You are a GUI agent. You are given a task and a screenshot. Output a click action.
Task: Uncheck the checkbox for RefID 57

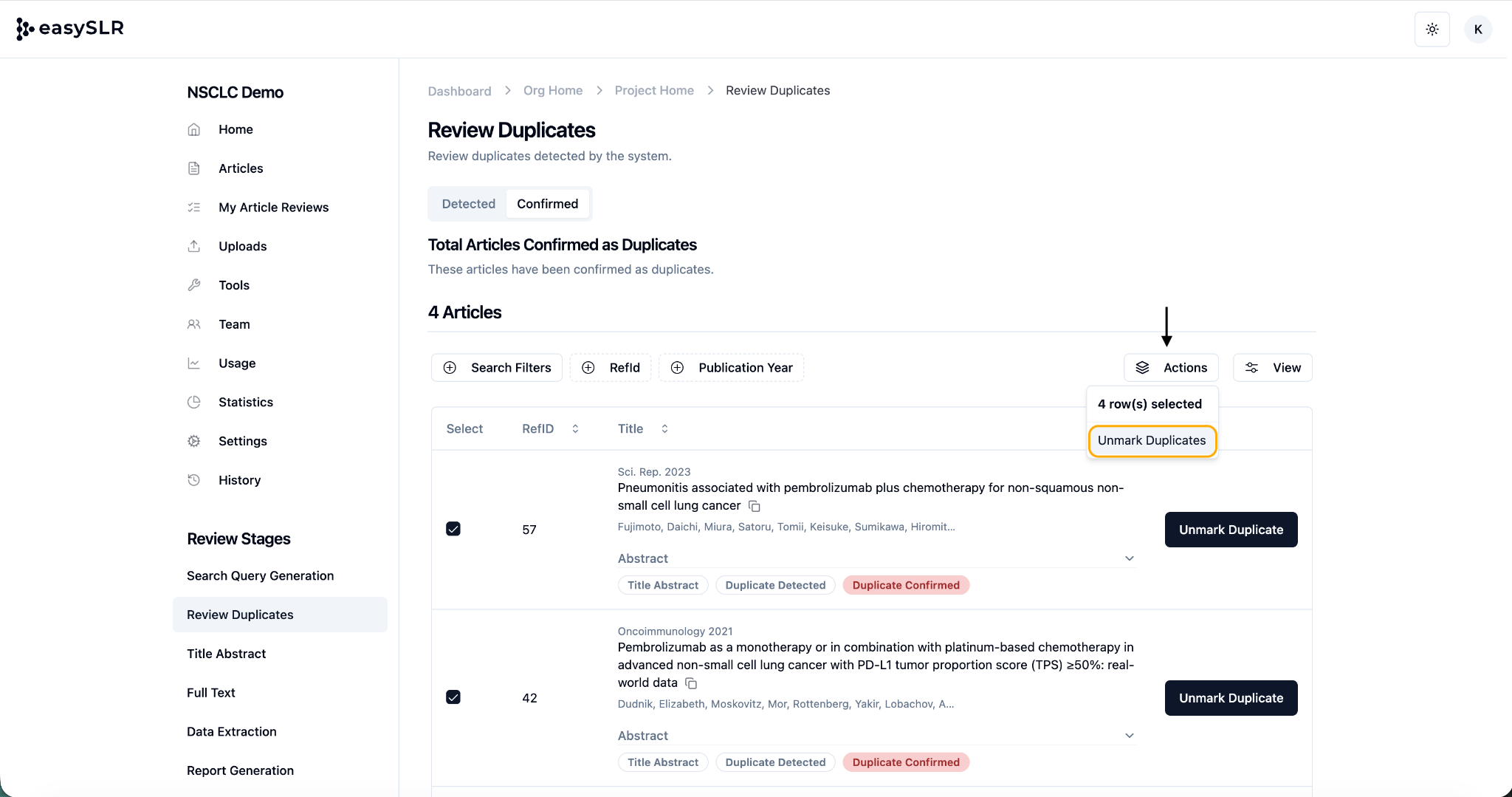[453, 529]
